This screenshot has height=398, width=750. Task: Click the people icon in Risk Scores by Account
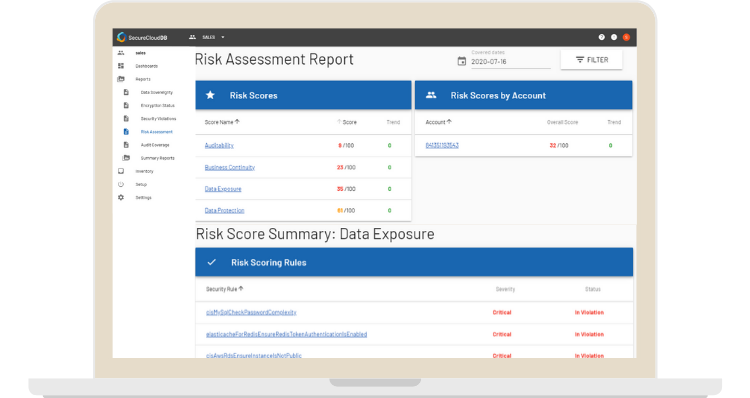[x=431, y=95]
